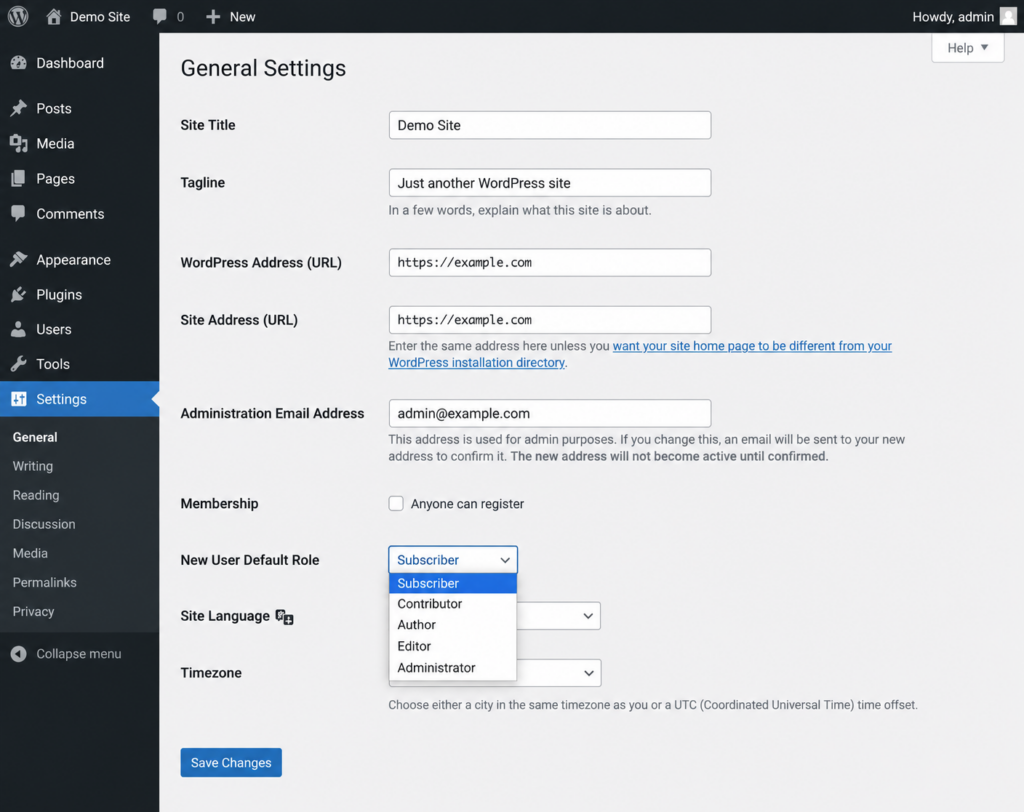Viewport: 1024px width, 812px height.
Task: Click the WordPress Address URL field
Action: (550, 262)
